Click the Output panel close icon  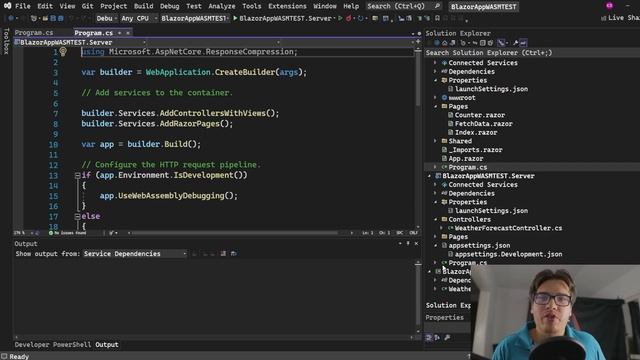point(416,243)
